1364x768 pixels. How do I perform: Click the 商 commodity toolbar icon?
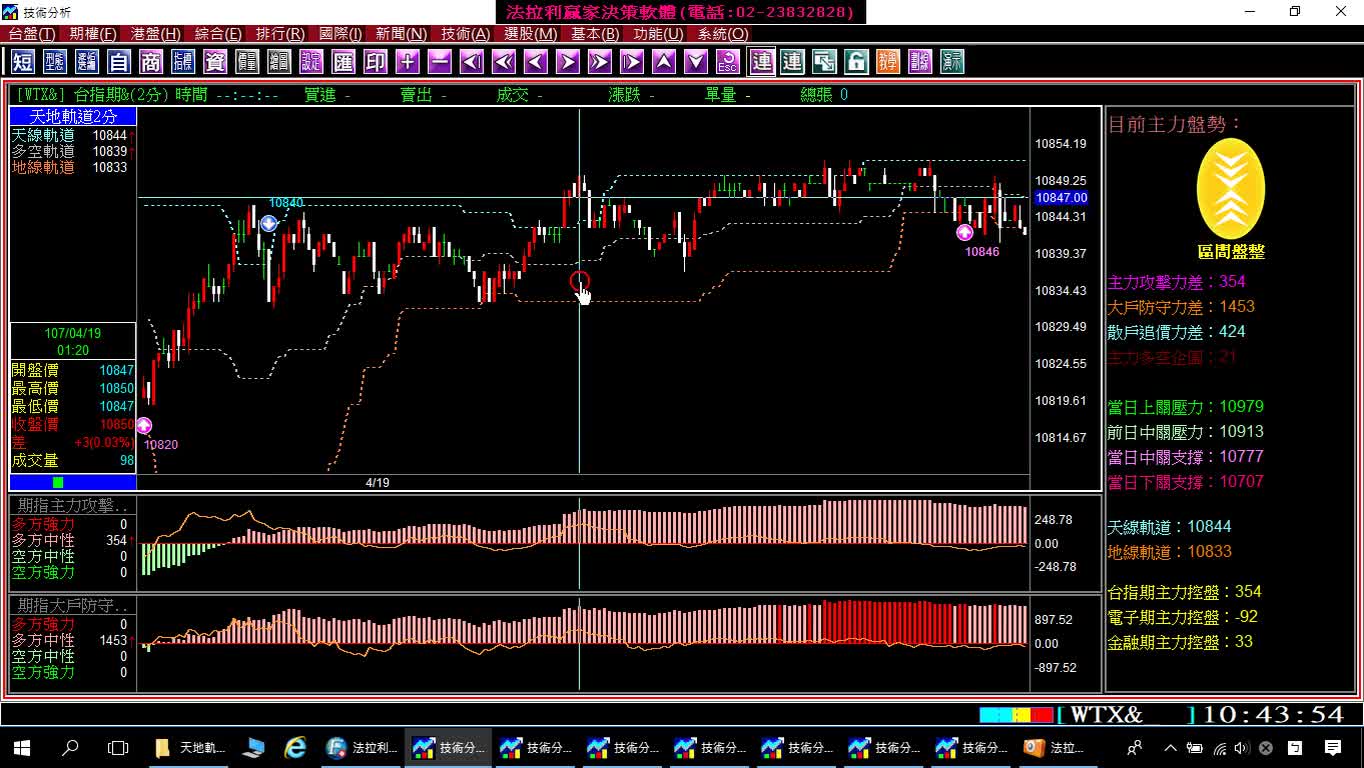point(151,62)
